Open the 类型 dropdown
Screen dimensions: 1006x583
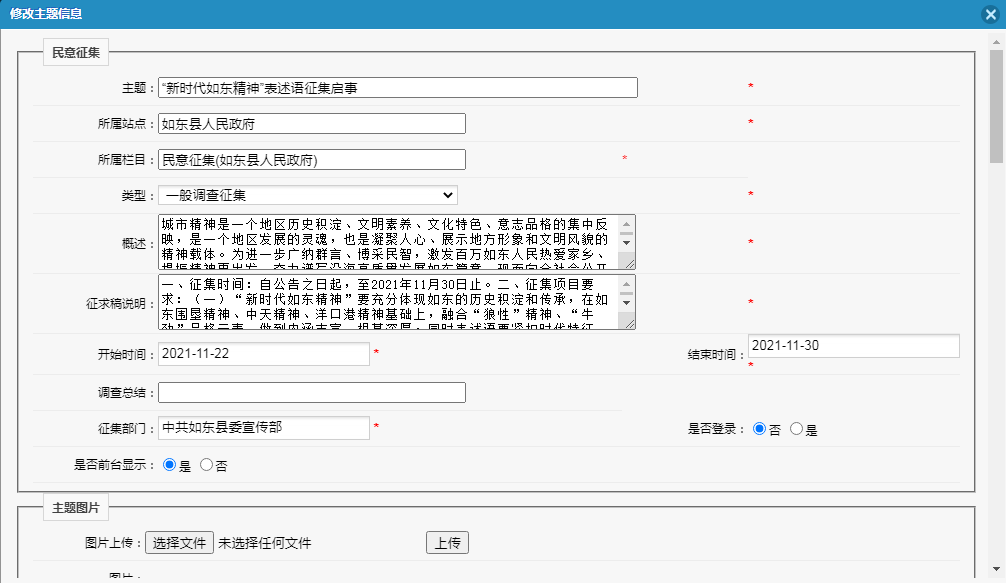[x=308, y=195]
